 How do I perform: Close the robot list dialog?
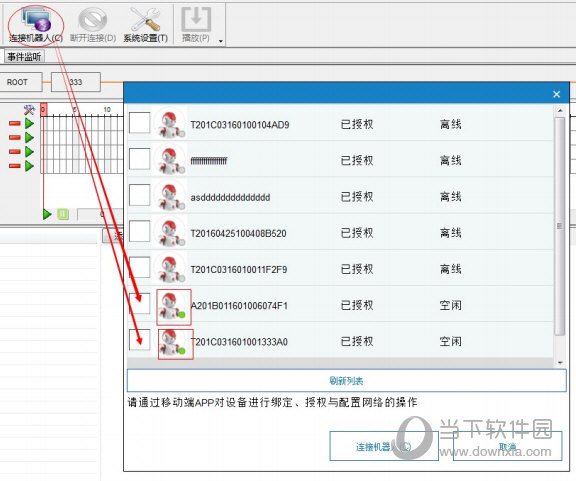pos(557,94)
